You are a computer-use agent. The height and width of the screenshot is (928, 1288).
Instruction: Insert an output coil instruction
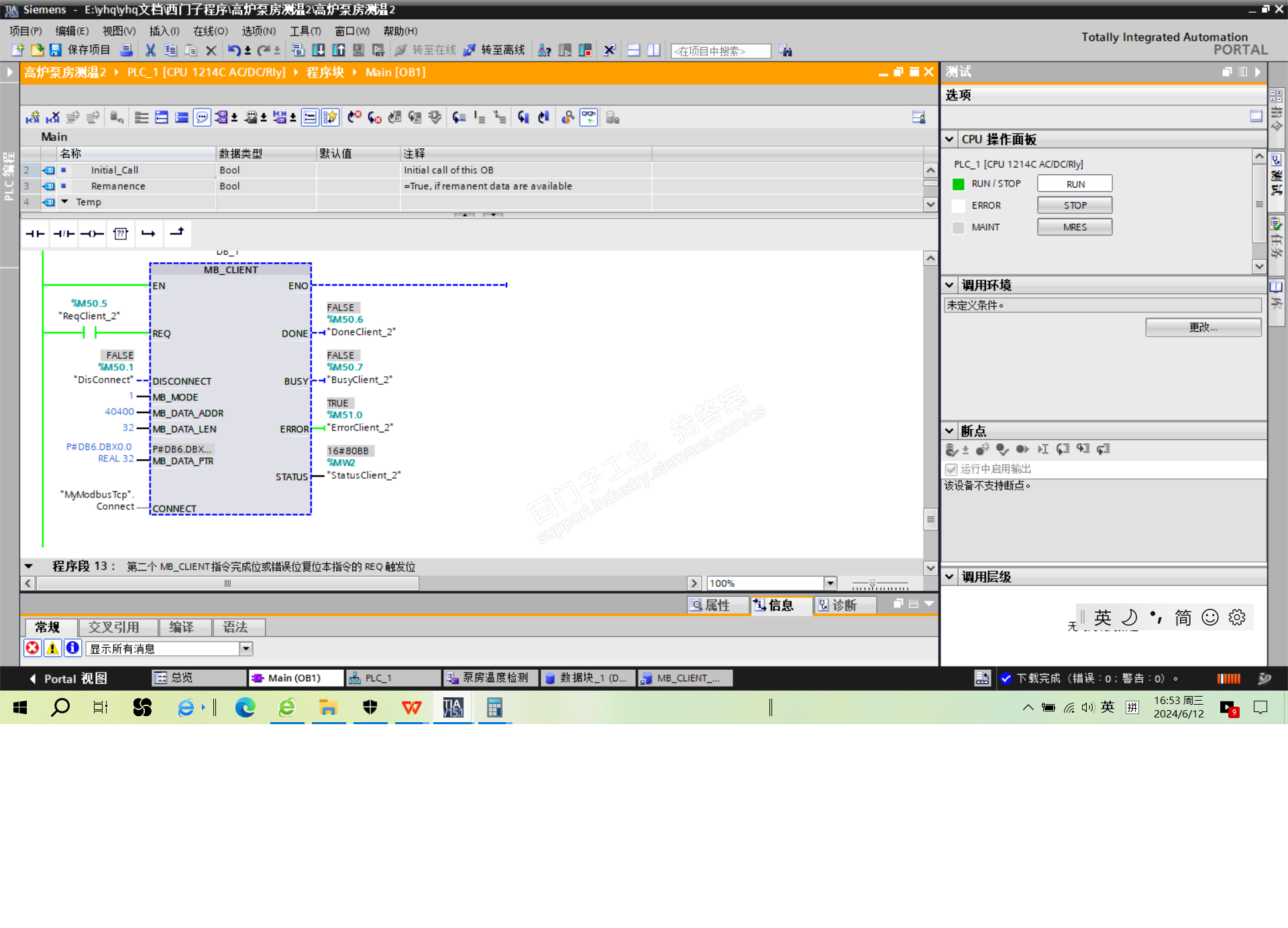pos(92,233)
